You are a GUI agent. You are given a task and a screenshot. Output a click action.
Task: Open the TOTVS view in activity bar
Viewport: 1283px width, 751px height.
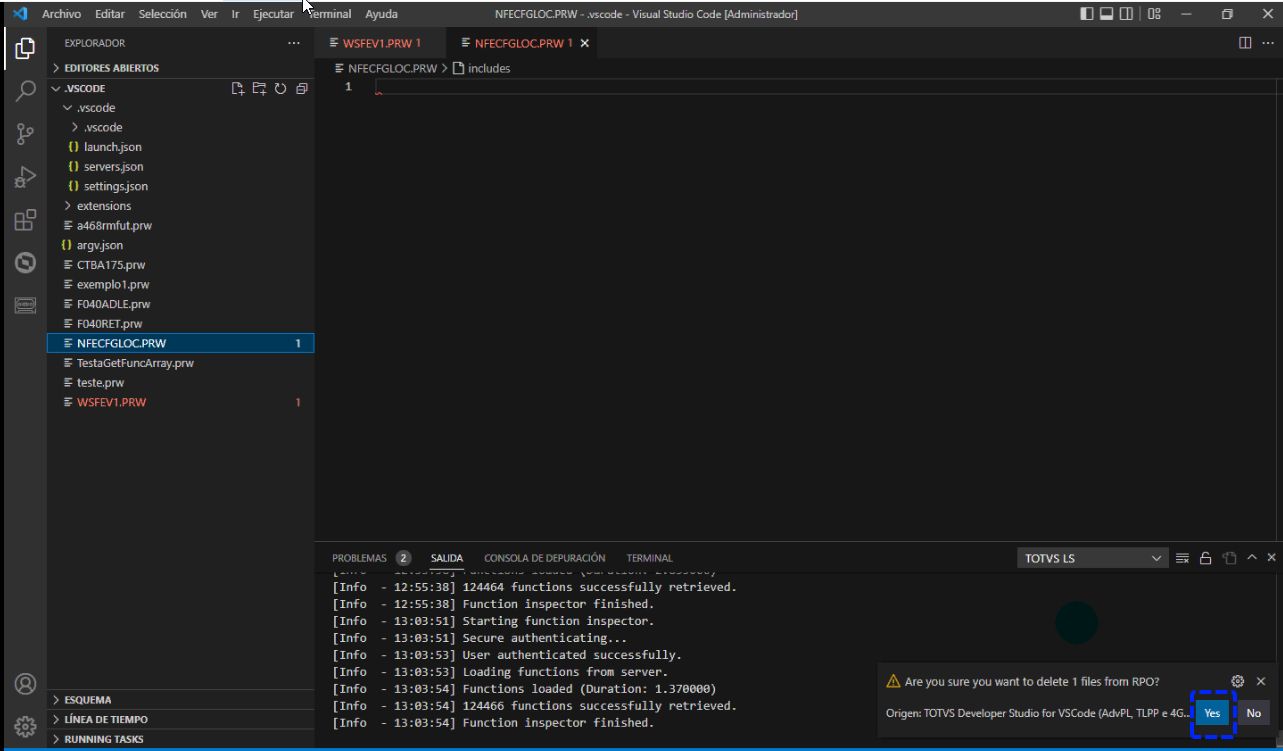[25, 263]
